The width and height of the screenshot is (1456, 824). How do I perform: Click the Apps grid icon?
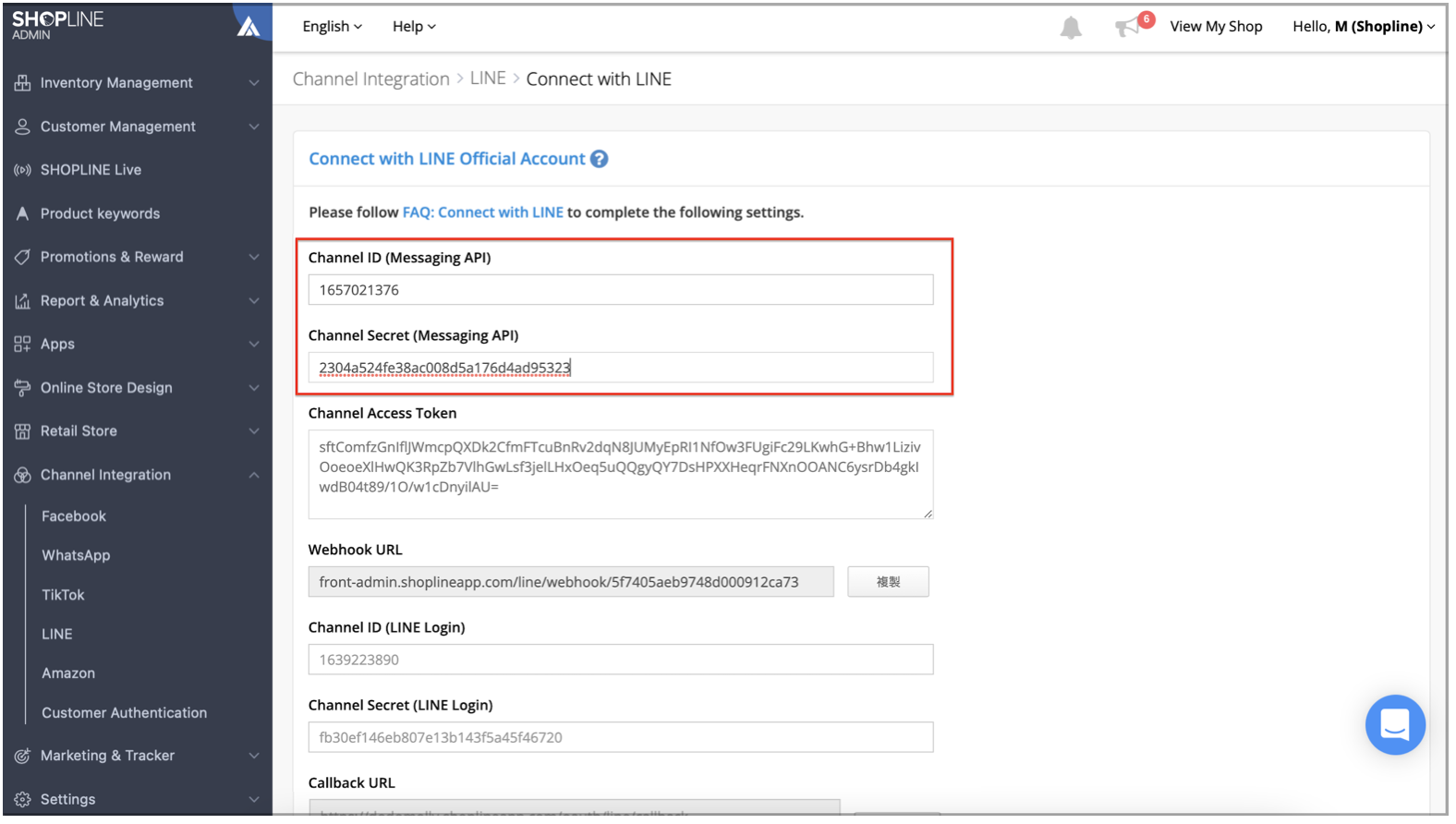[22, 344]
